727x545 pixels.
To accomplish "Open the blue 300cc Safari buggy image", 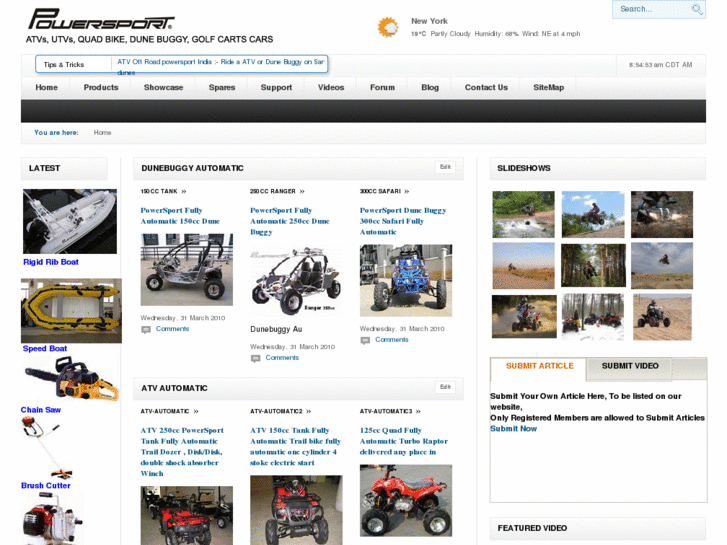I will 406,281.
